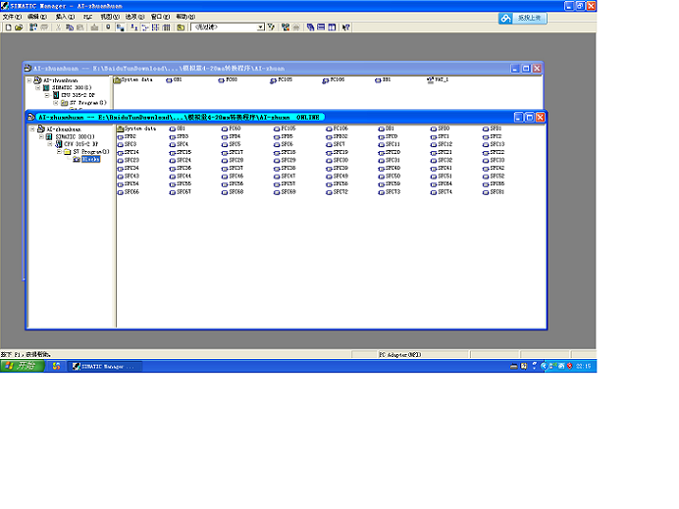Viewport: 679px width, 509px height.
Task: Open the 帮助(H) menu
Action: point(185,17)
